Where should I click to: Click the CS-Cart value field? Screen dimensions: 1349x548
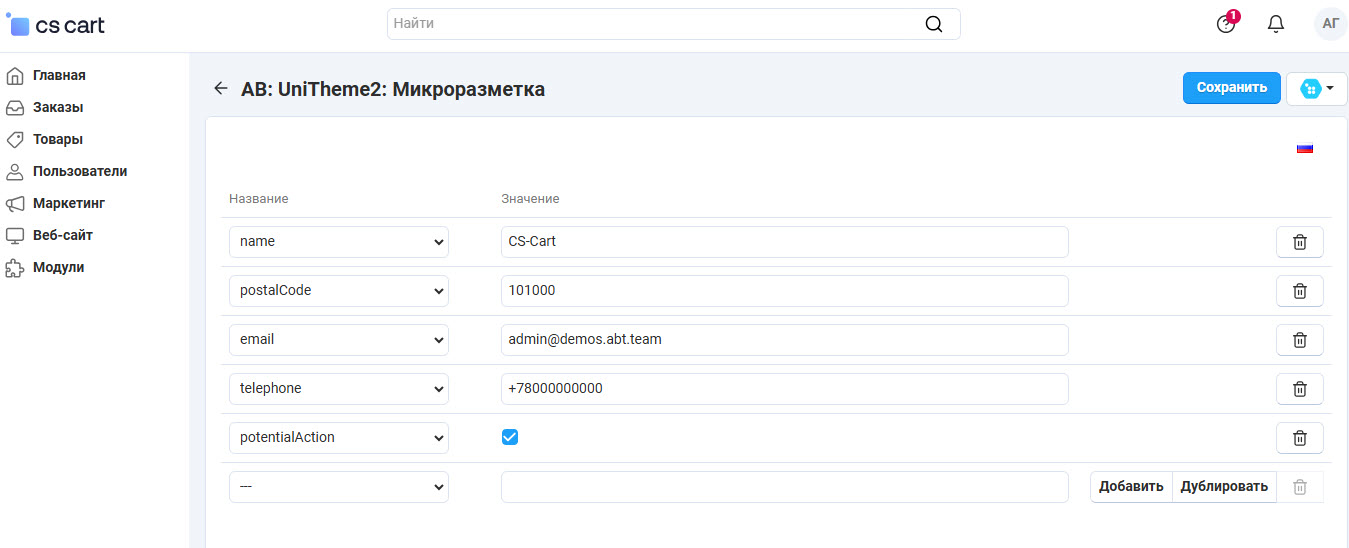pyautogui.click(x=785, y=242)
